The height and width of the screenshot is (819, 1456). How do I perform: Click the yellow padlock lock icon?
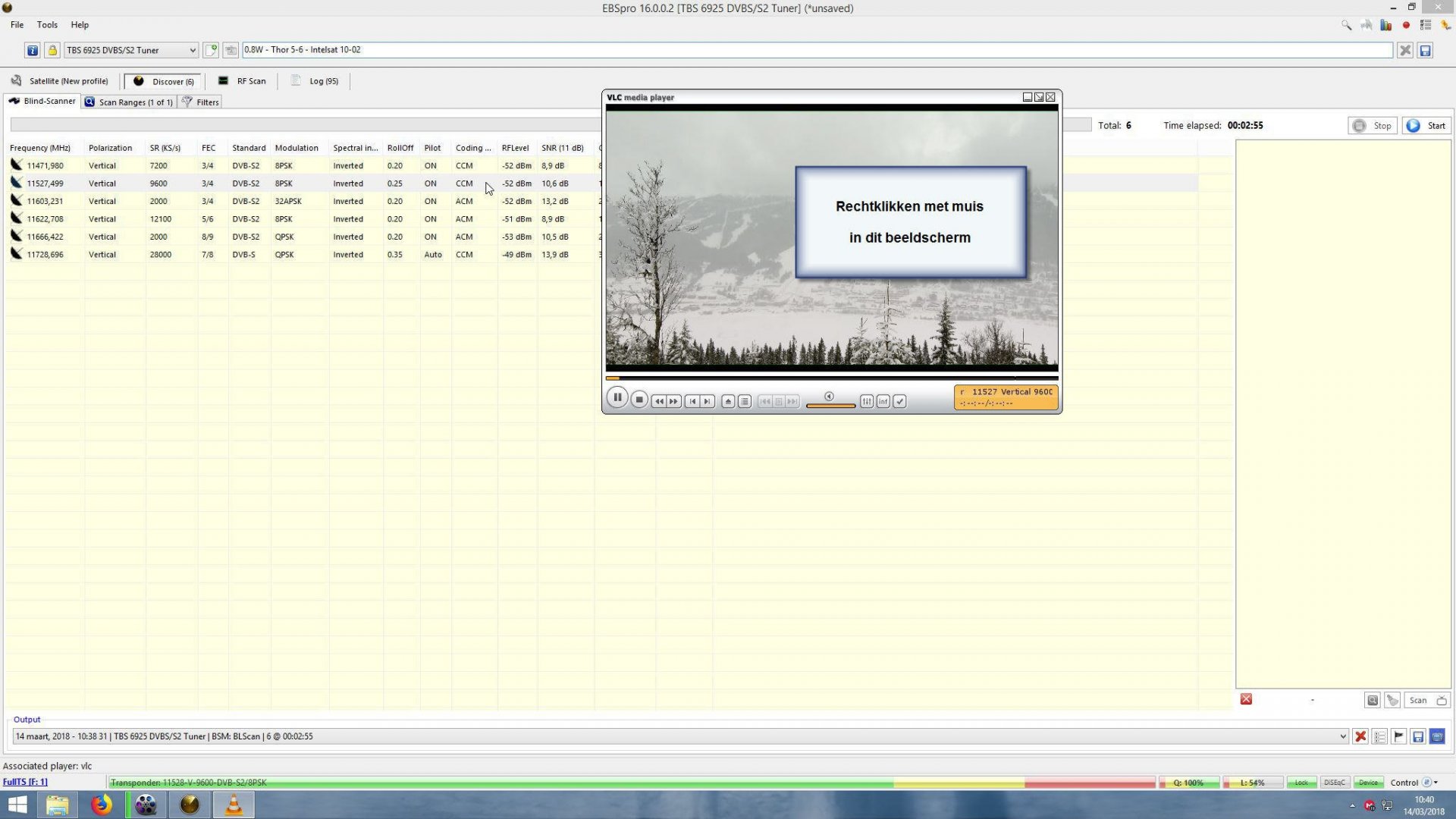click(52, 50)
